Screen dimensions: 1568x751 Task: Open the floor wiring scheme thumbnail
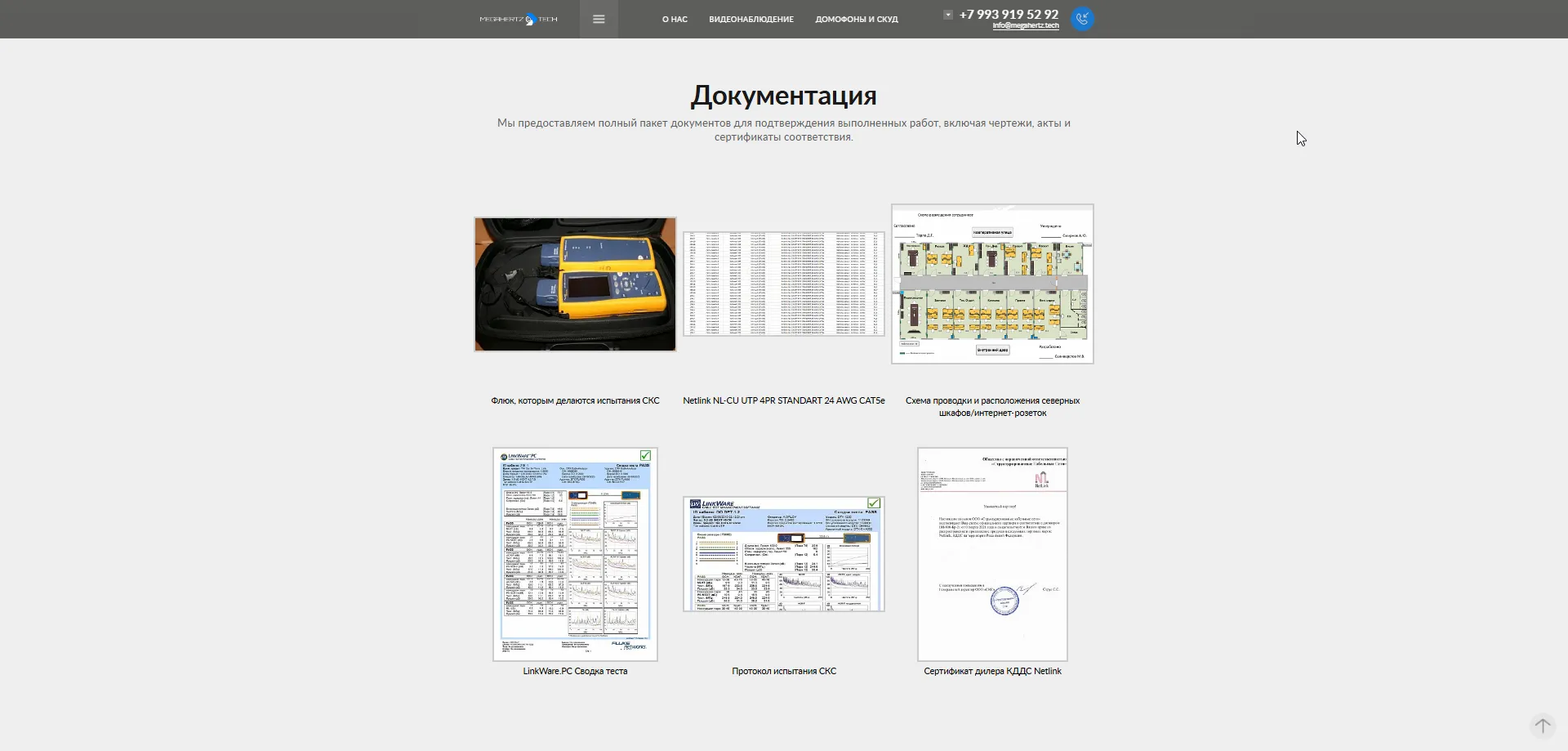(992, 284)
